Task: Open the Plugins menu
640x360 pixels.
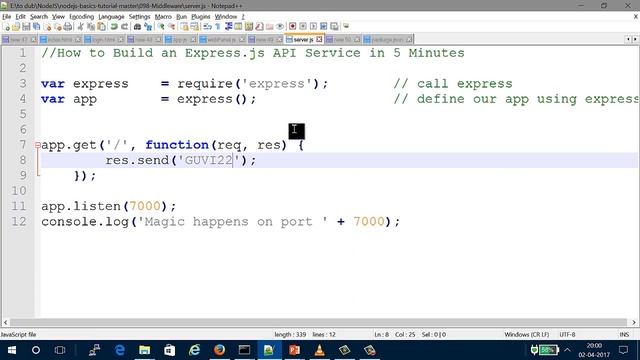Action: pyautogui.click(x=200, y=17)
